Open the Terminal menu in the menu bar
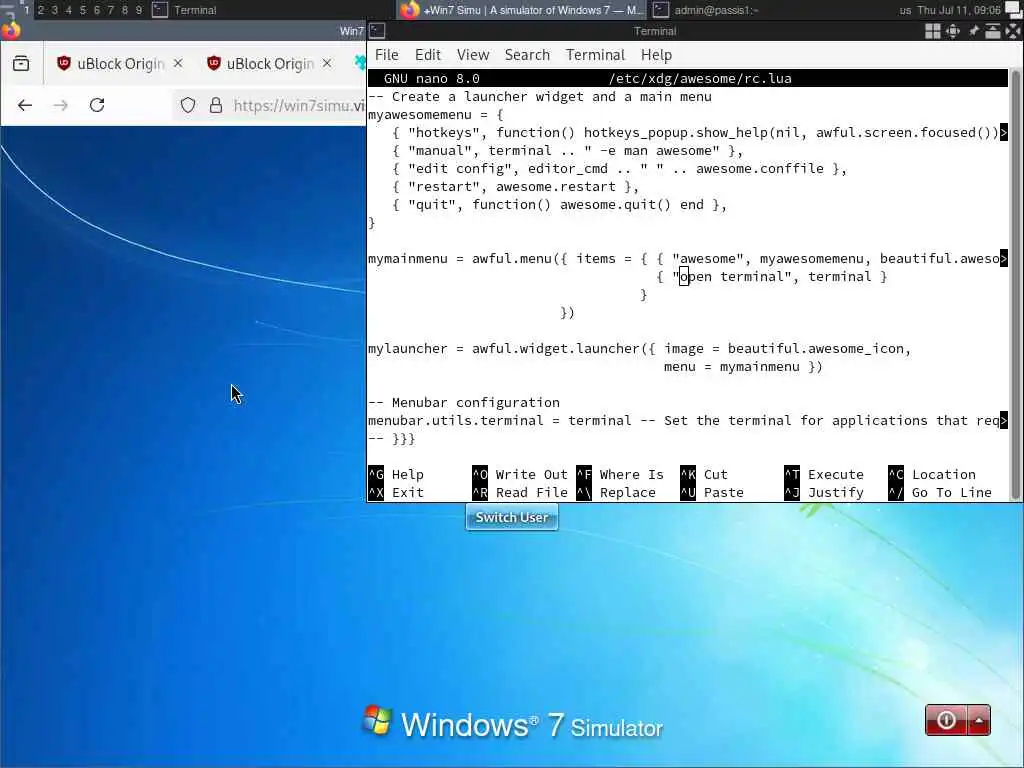1024x768 pixels. point(595,55)
